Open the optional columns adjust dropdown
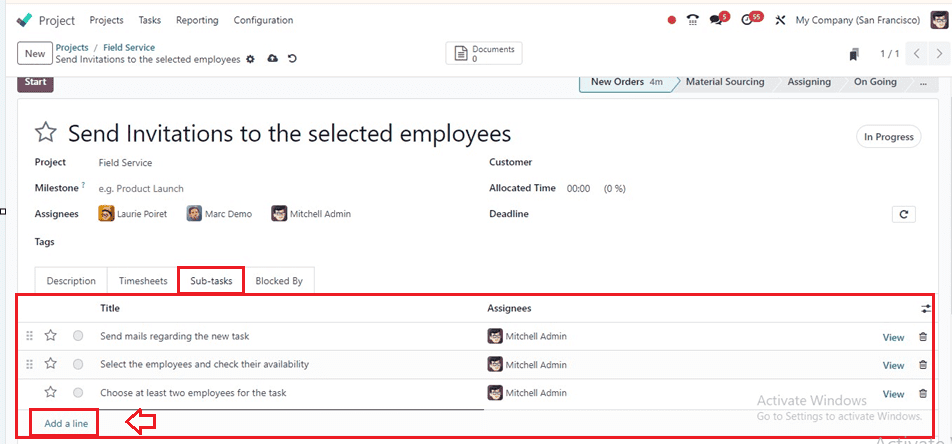Viewport: 952px width, 444px height. click(x=925, y=309)
